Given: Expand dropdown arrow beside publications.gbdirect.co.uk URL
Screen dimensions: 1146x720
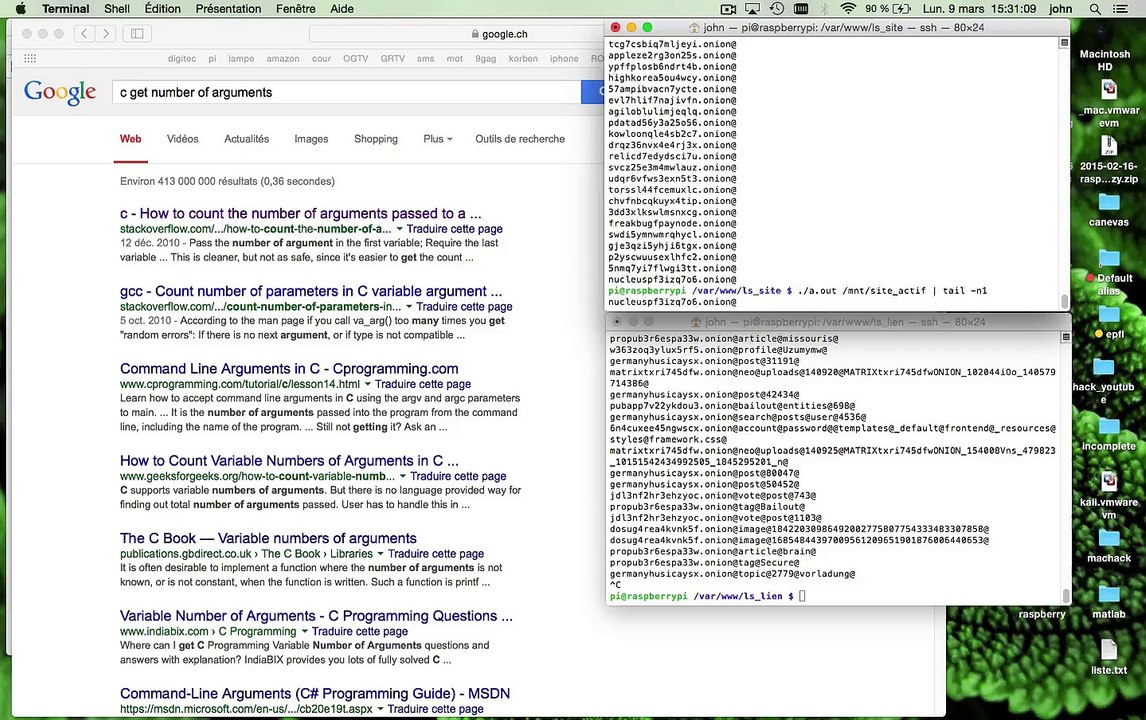Looking at the screenshot, I should click(380, 554).
